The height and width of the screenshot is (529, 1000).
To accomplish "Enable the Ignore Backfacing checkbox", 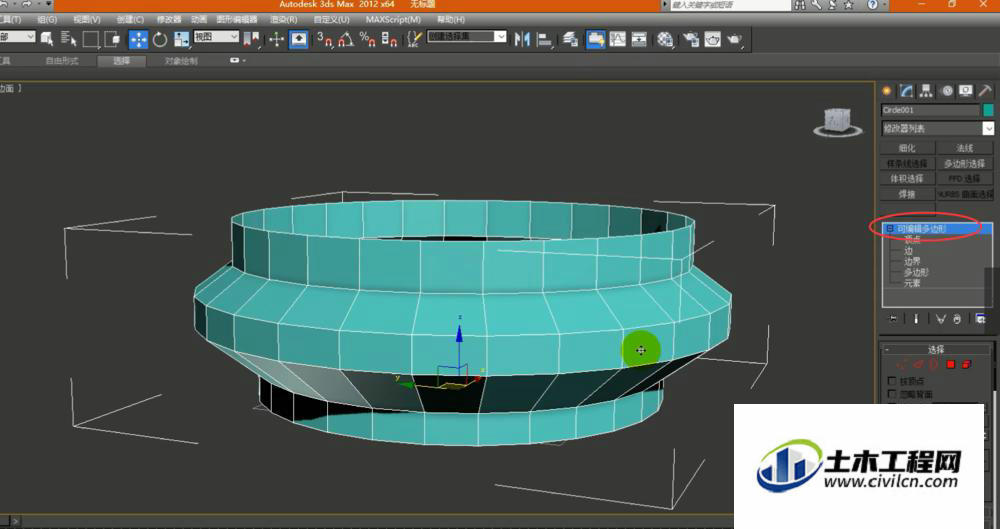I will 892,394.
